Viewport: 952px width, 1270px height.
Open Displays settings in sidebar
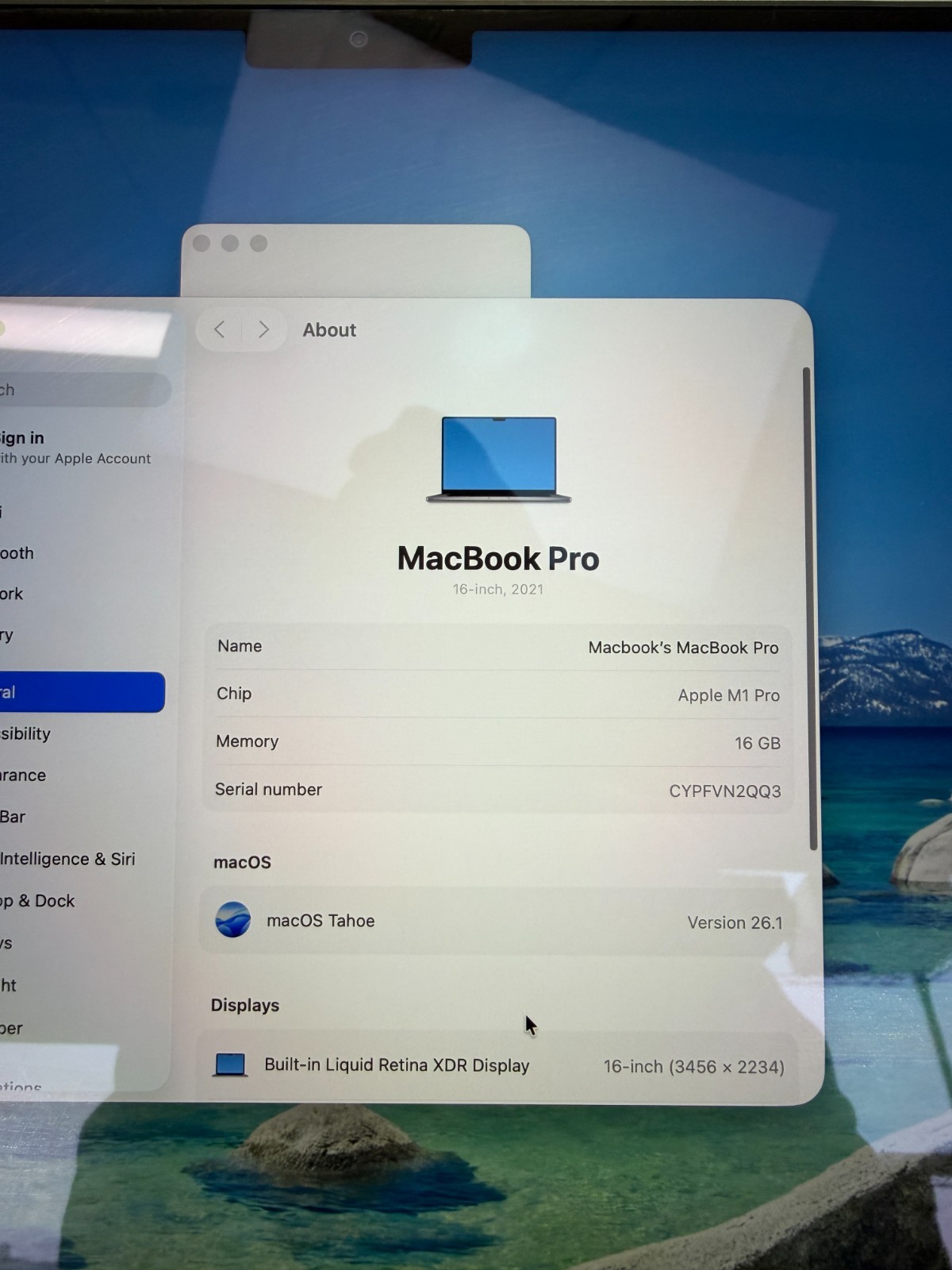(x=6, y=943)
